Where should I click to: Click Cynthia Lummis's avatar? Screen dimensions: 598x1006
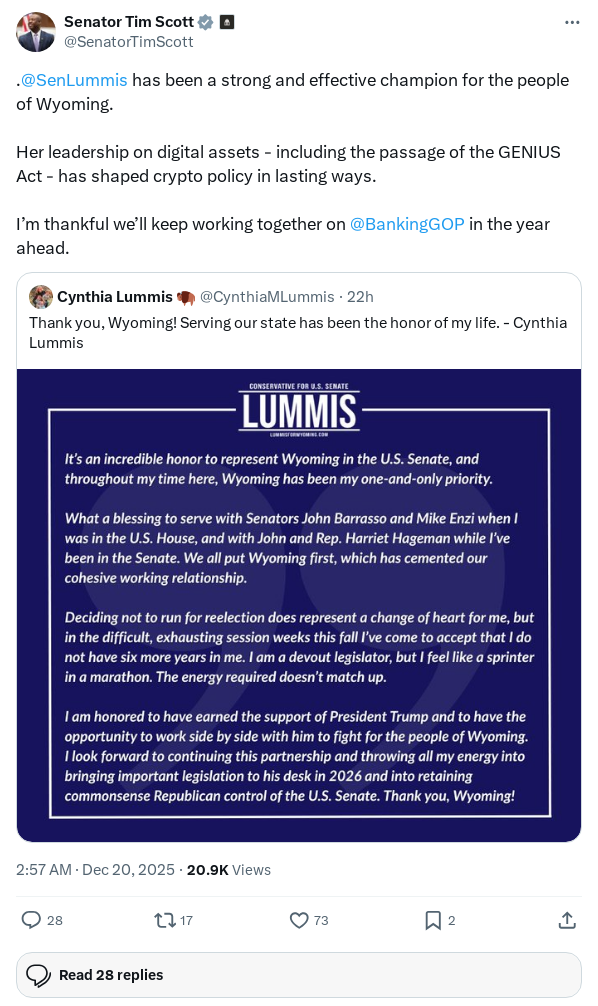pyautogui.click(x=42, y=296)
